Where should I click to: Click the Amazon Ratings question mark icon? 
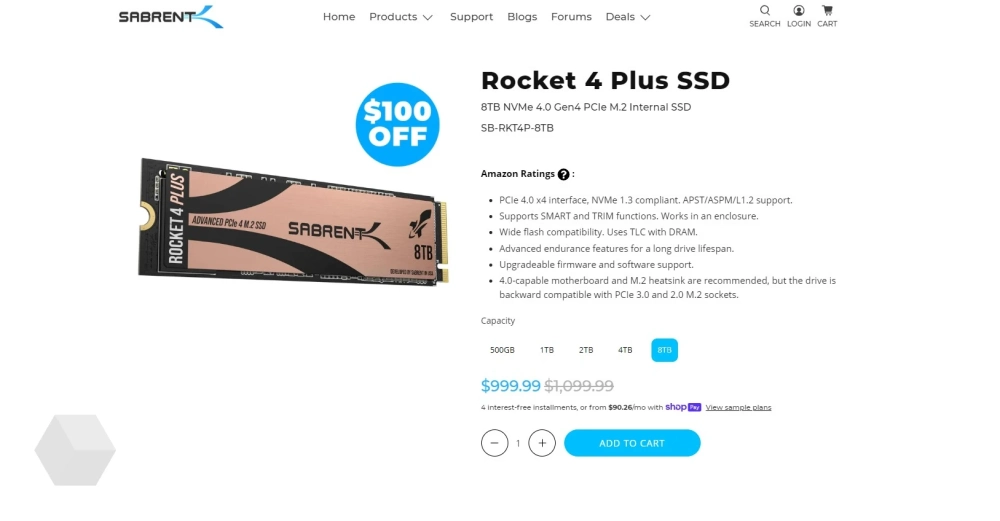563,174
